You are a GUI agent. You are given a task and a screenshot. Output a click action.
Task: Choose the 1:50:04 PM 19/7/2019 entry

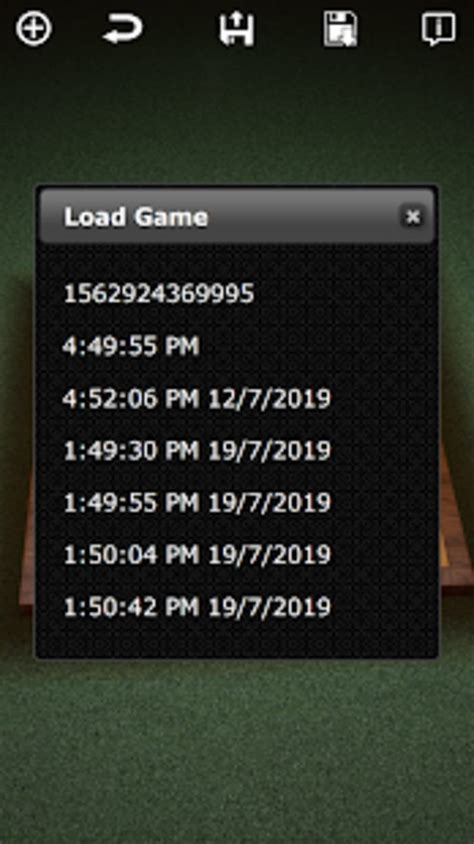point(197,555)
